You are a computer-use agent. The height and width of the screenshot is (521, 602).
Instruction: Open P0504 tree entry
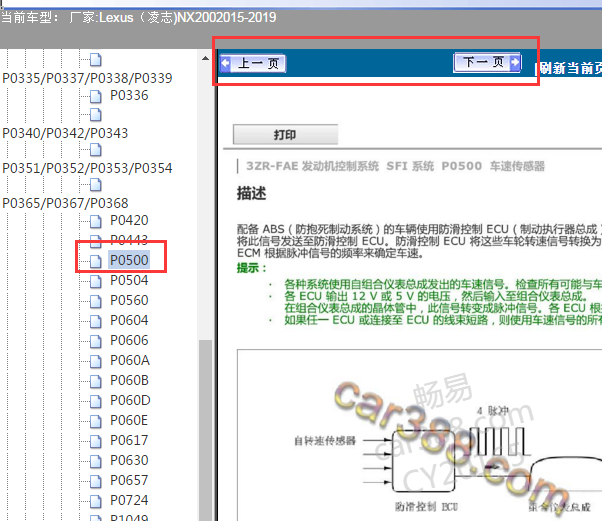(129, 280)
